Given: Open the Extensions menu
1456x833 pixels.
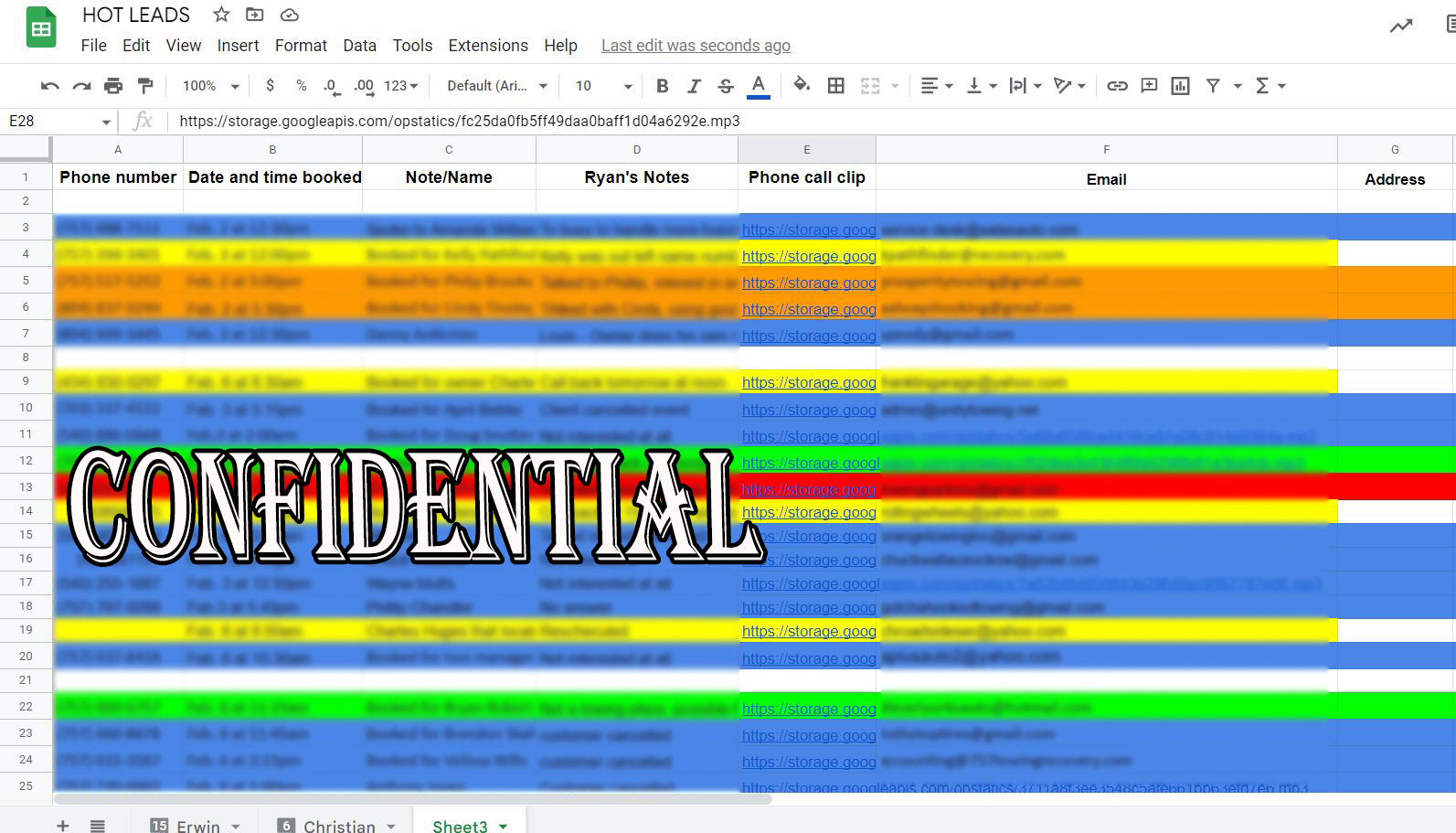Looking at the screenshot, I should coord(488,46).
